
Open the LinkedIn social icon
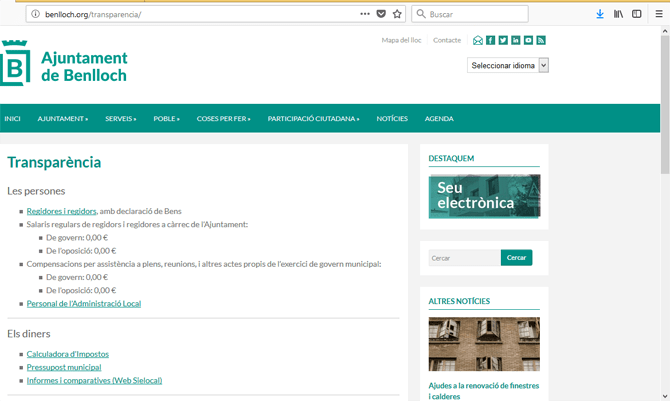coord(516,40)
